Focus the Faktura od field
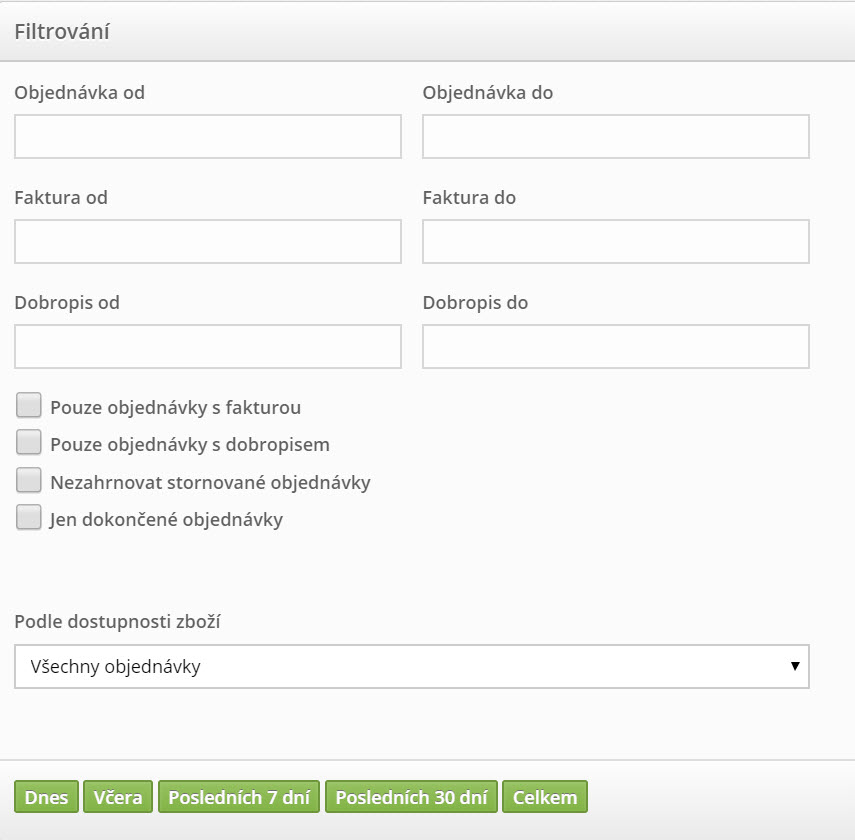Image resolution: width=855 pixels, height=840 pixels. 208,242
